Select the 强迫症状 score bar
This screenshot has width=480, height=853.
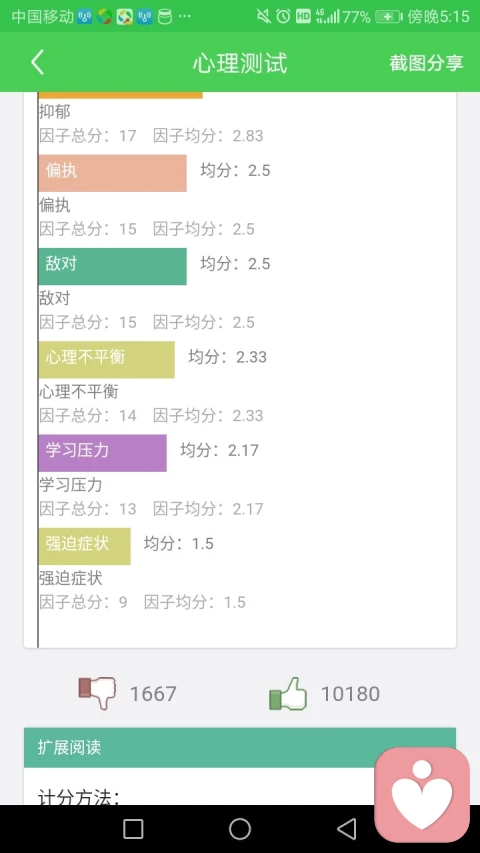pos(85,546)
